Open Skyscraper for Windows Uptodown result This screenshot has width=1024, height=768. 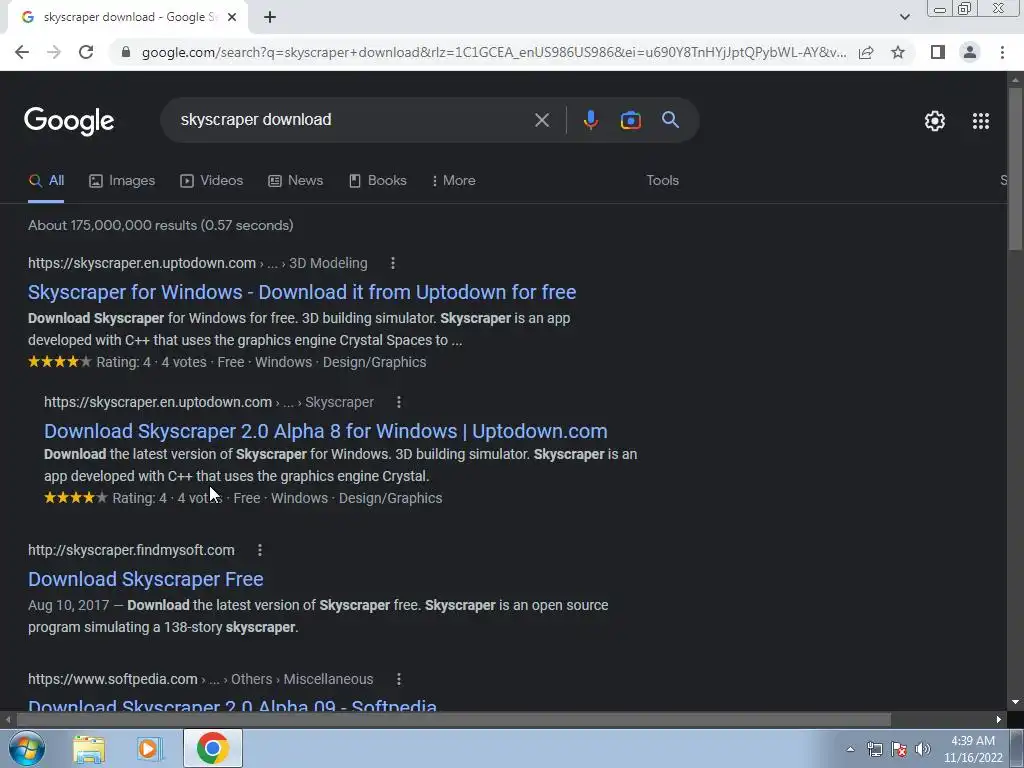(x=302, y=292)
